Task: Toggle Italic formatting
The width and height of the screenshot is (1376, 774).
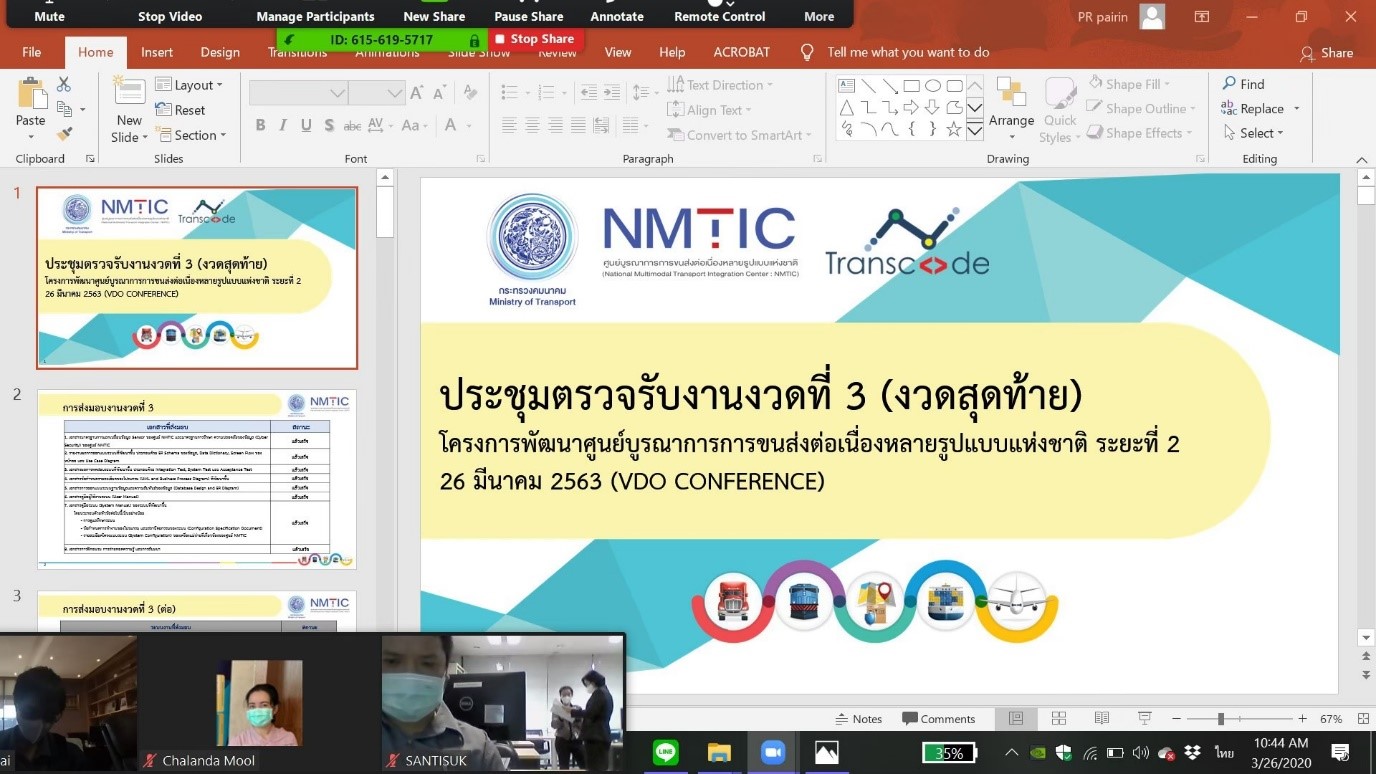Action: 283,125
